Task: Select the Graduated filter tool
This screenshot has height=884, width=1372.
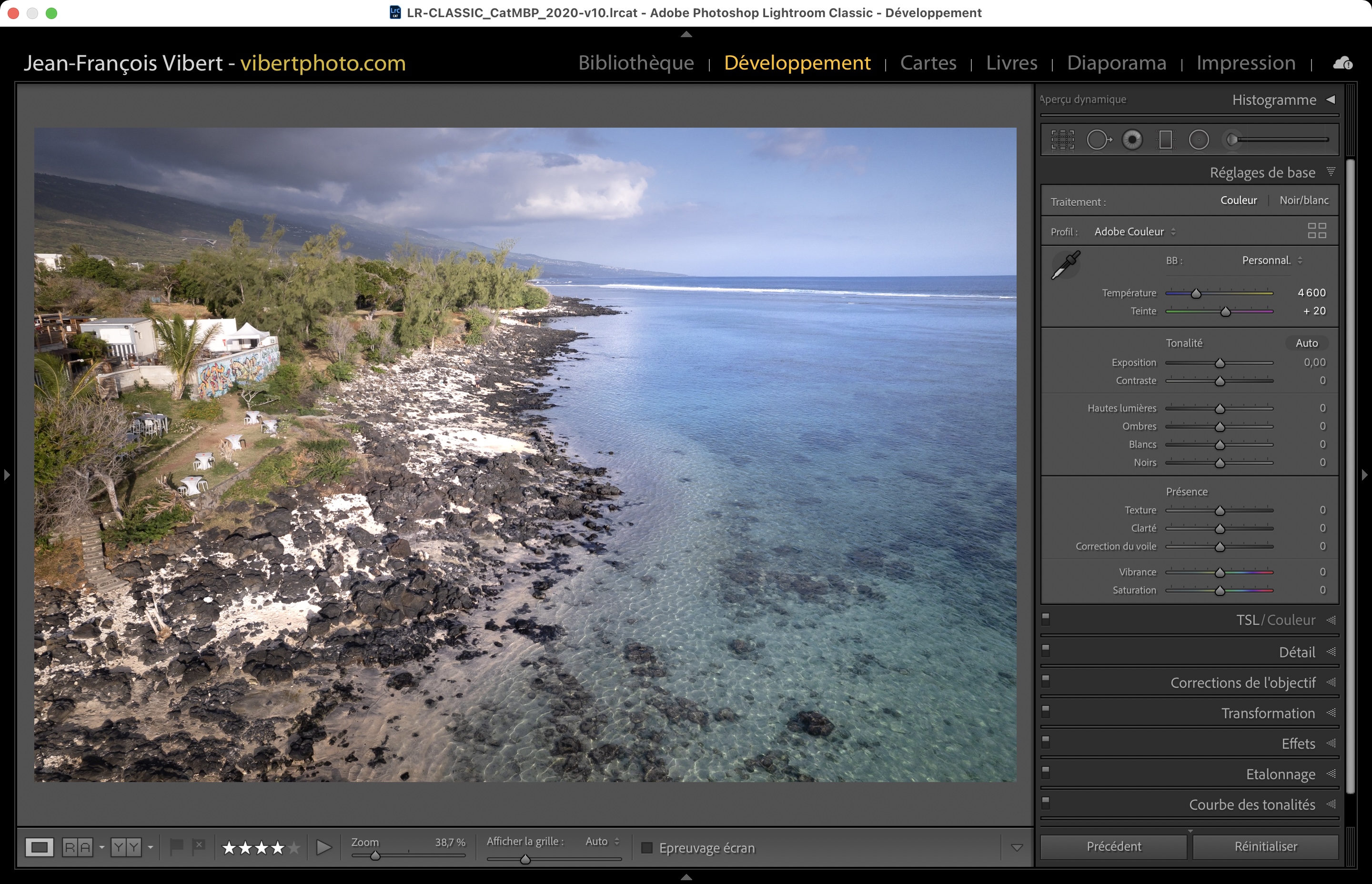Action: pos(1165,140)
